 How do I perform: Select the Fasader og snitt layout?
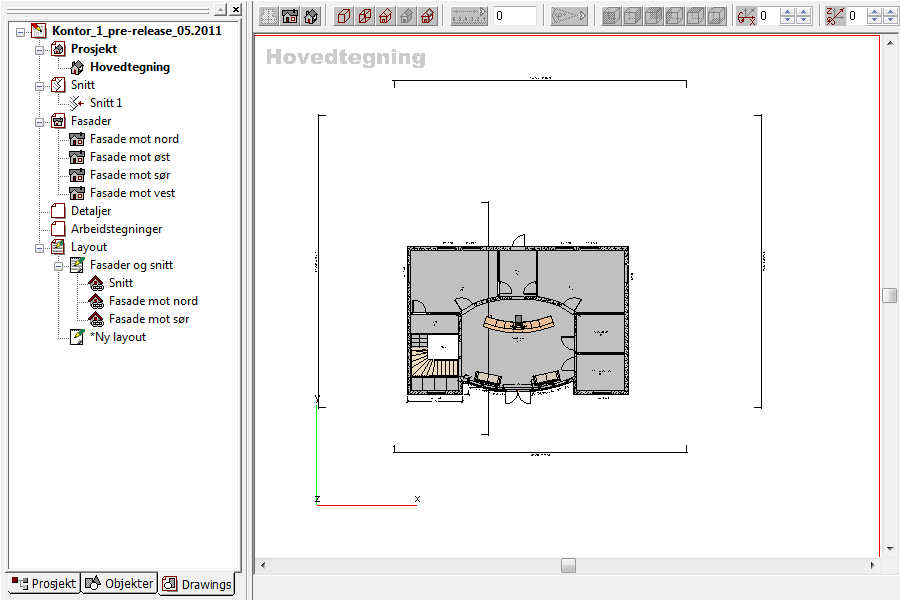(x=131, y=265)
